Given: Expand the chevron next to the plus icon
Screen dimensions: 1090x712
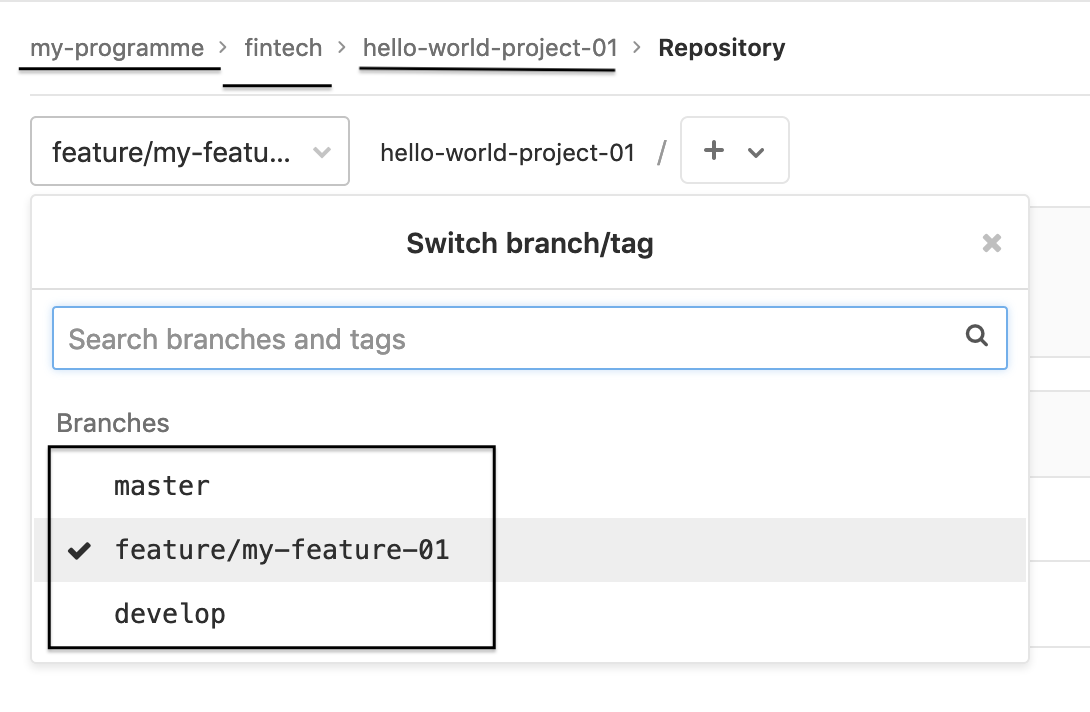Looking at the screenshot, I should pos(757,153).
